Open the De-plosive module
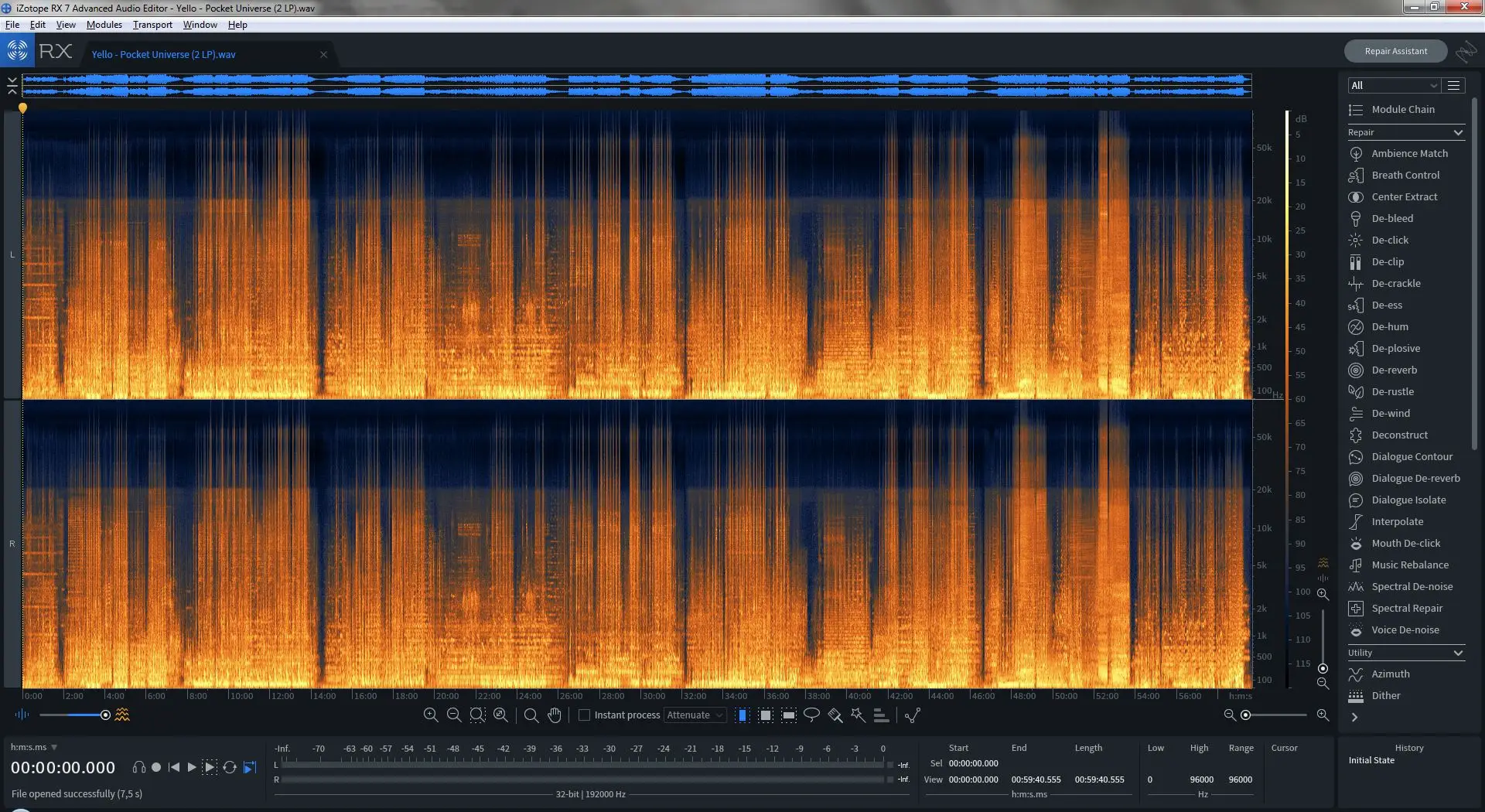The image size is (1485, 812). coord(1406,348)
